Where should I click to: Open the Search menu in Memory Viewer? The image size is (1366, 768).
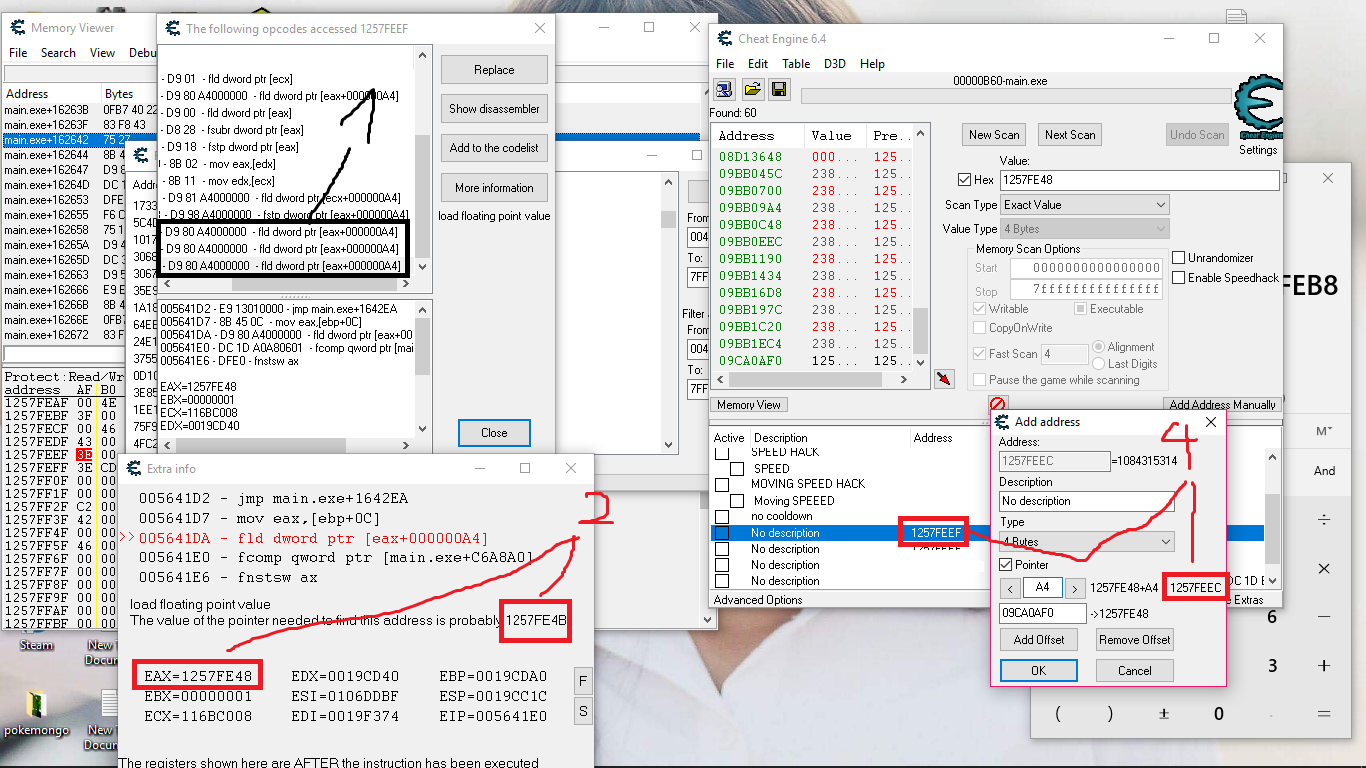coord(58,53)
